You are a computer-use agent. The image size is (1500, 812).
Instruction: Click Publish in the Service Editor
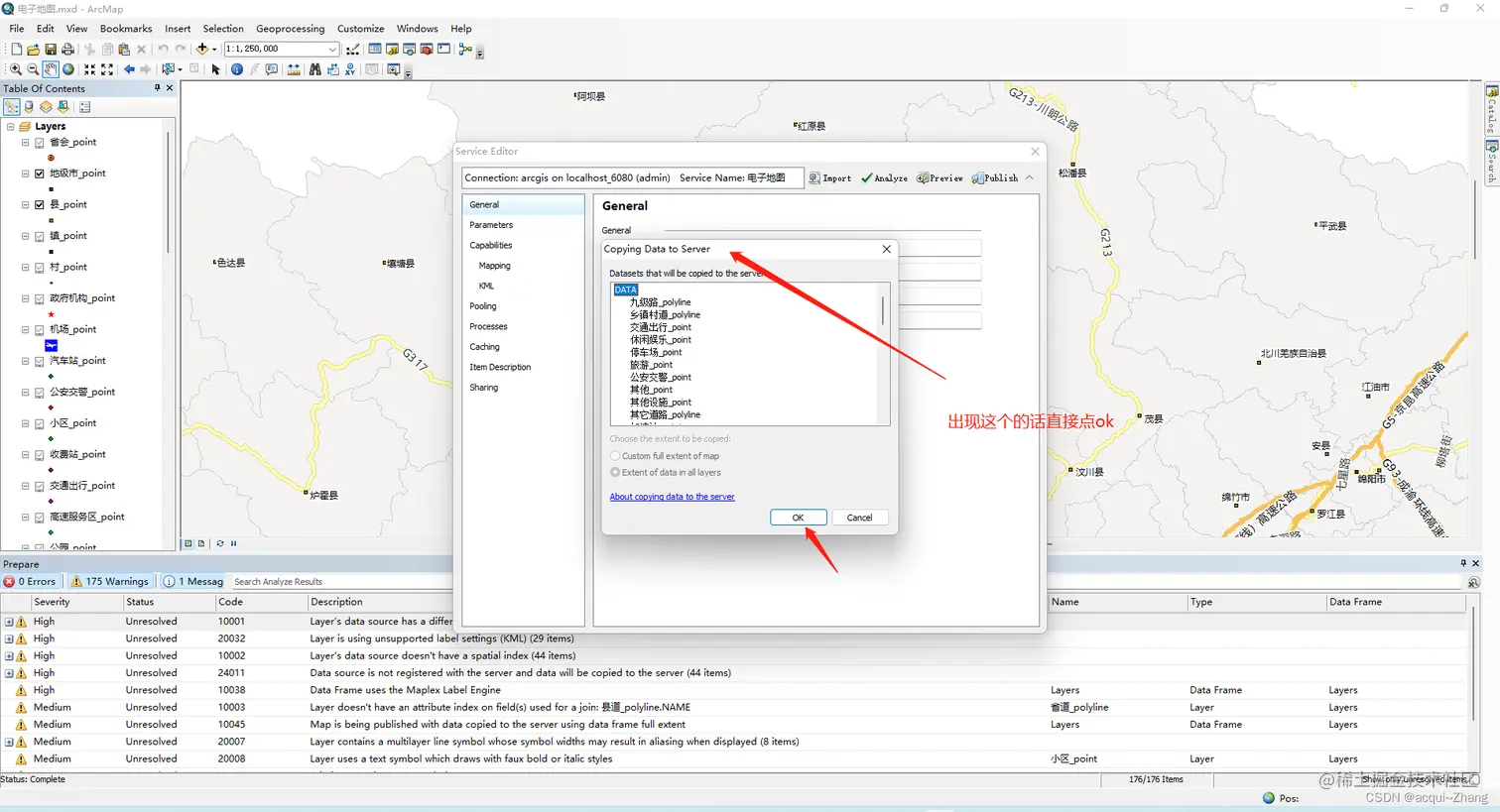tap(995, 178)
